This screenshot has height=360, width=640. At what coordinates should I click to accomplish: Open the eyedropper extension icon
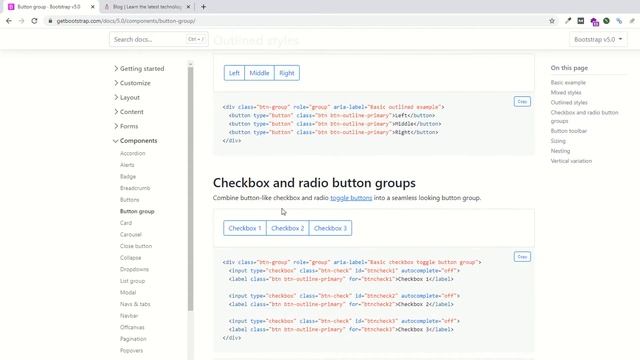568,21
